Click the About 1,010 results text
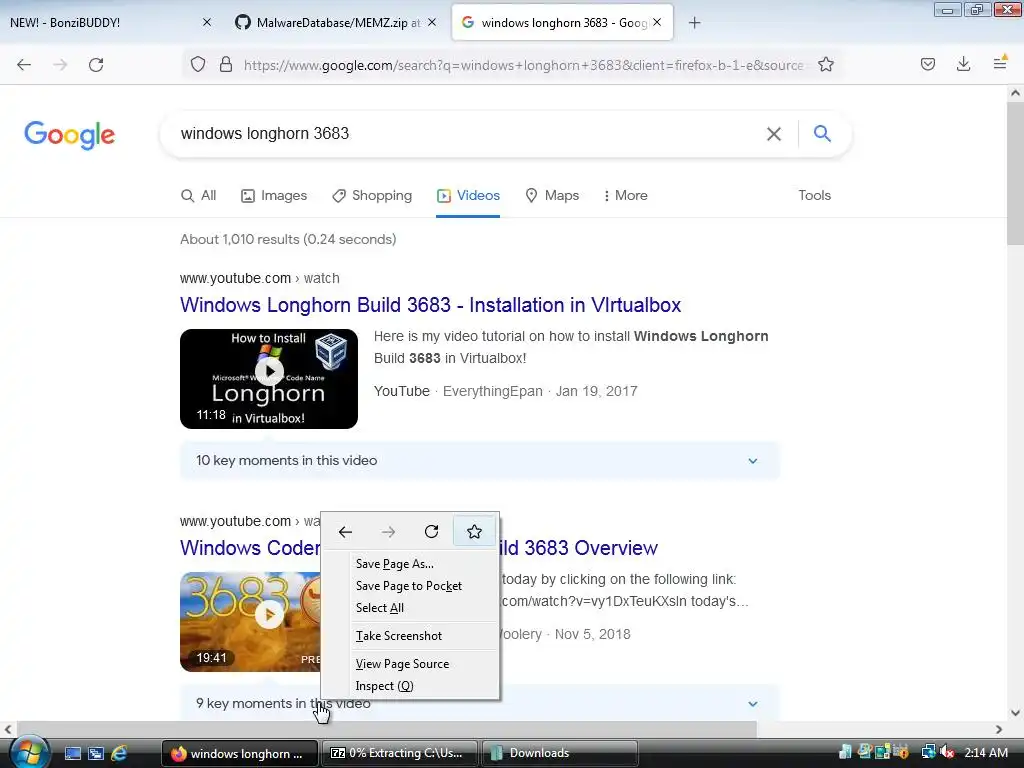Screen dimensions: 1024x768 pyautogui.click(x=288, y=239)
